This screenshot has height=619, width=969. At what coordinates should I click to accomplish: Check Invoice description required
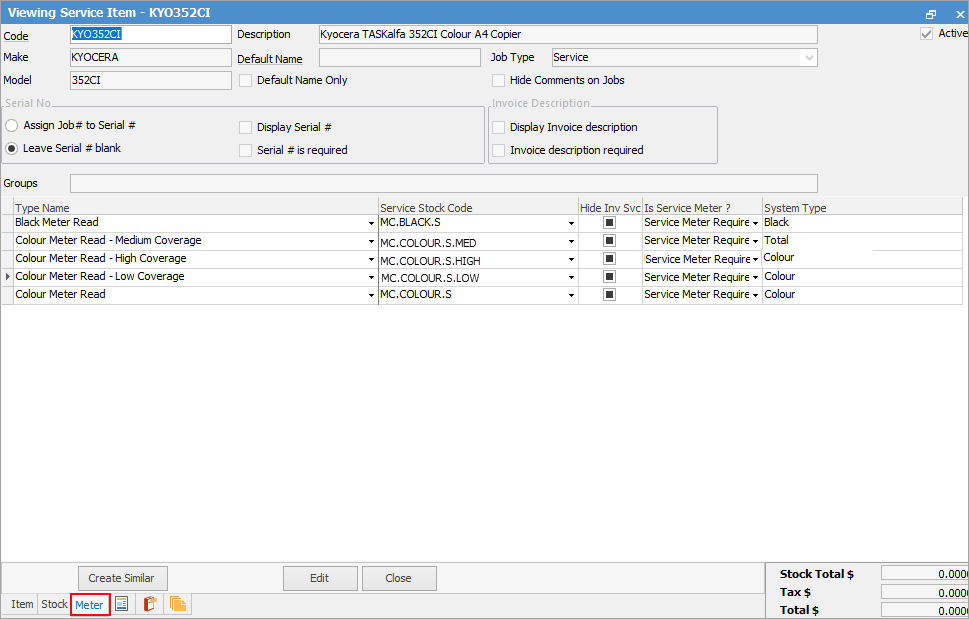pyautogui.click(x=498, y=150)
